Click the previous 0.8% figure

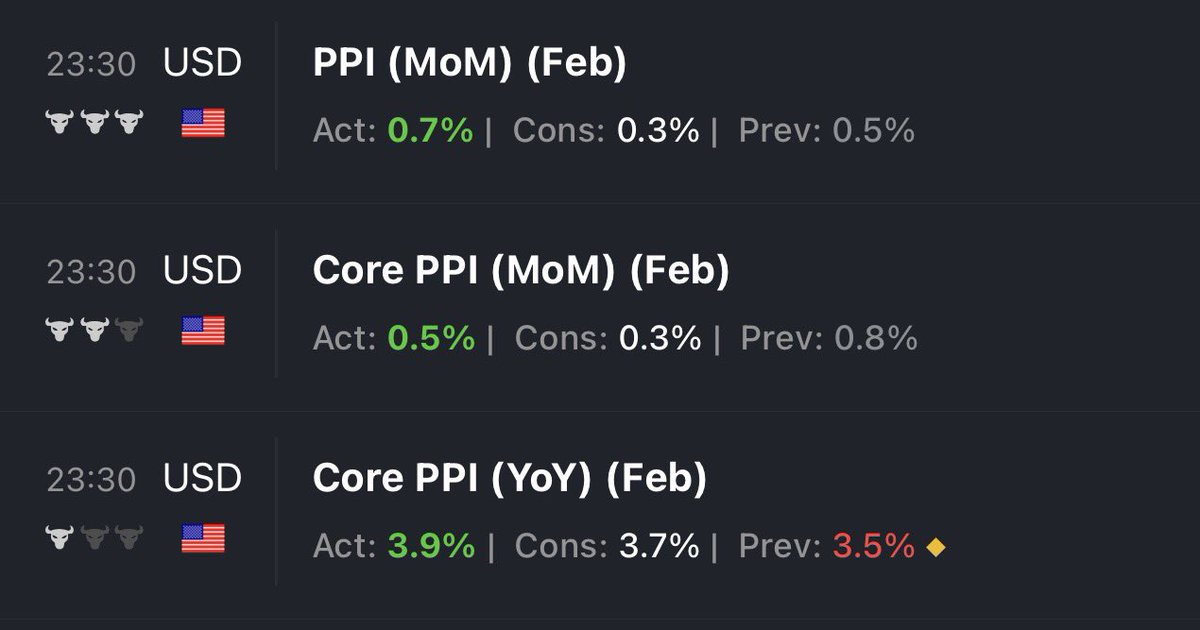[876, 338]
